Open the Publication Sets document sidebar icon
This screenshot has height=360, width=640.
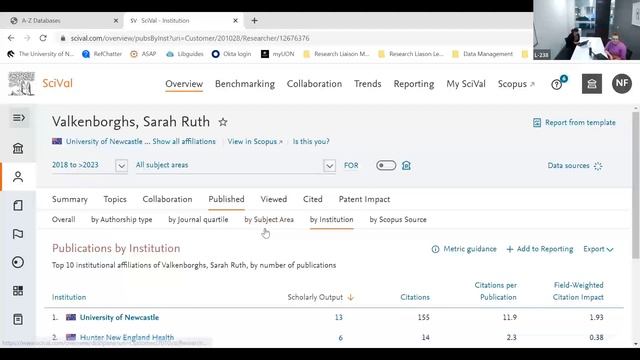point(18,205)
